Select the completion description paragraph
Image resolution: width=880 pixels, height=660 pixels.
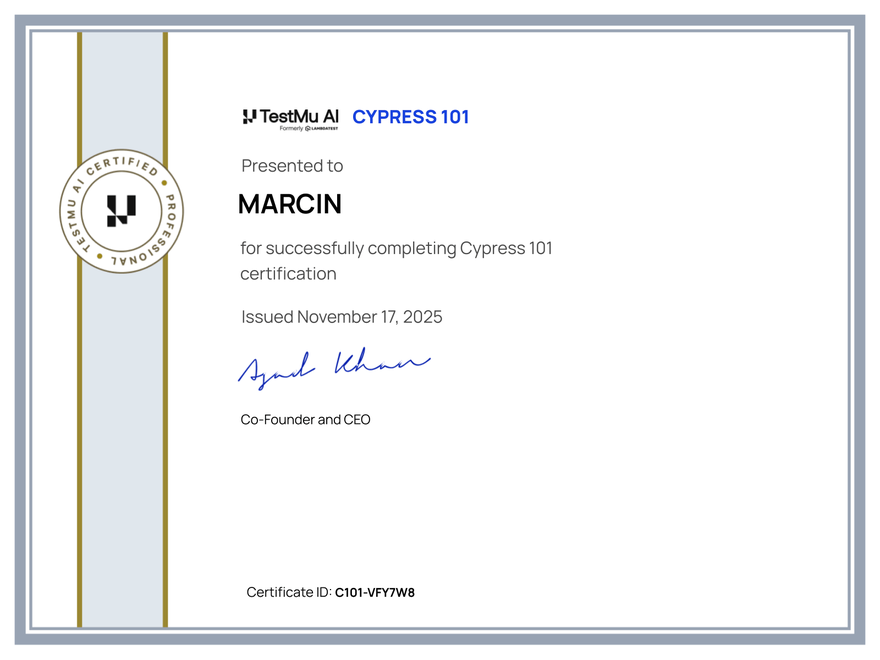(x=396, y=260)
